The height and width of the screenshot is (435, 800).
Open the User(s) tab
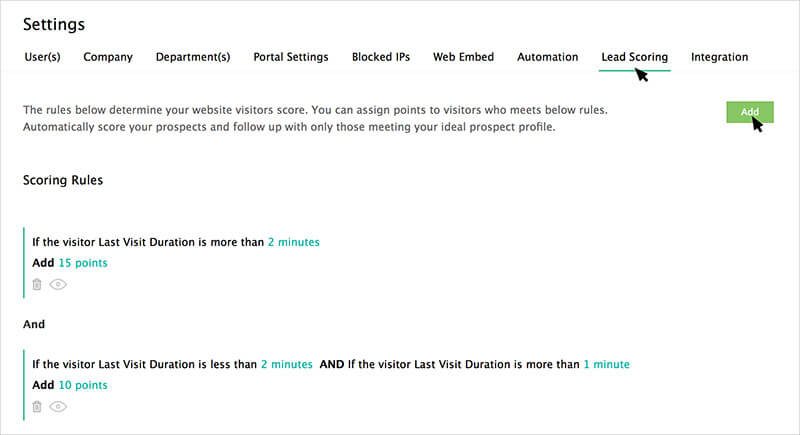42,57
